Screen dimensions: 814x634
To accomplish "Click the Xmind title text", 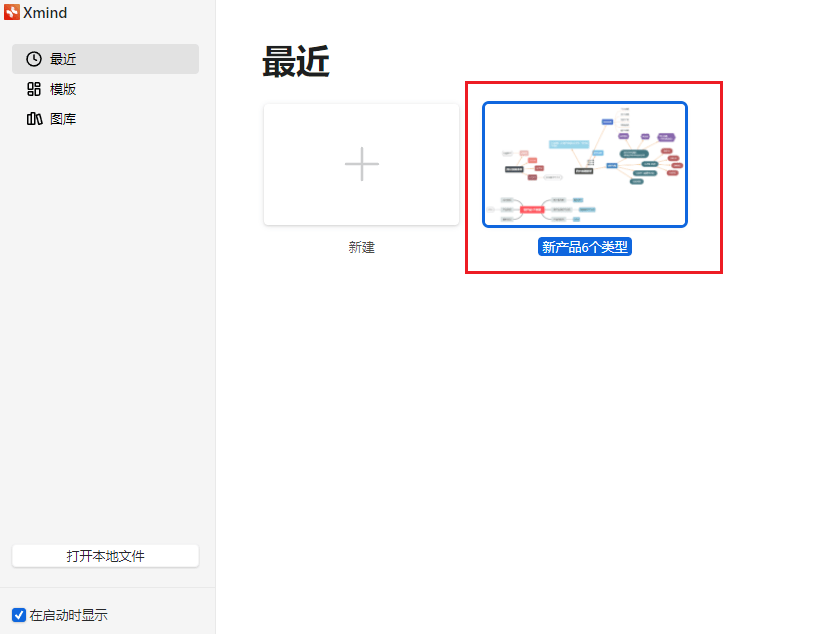I will [45, 12].
